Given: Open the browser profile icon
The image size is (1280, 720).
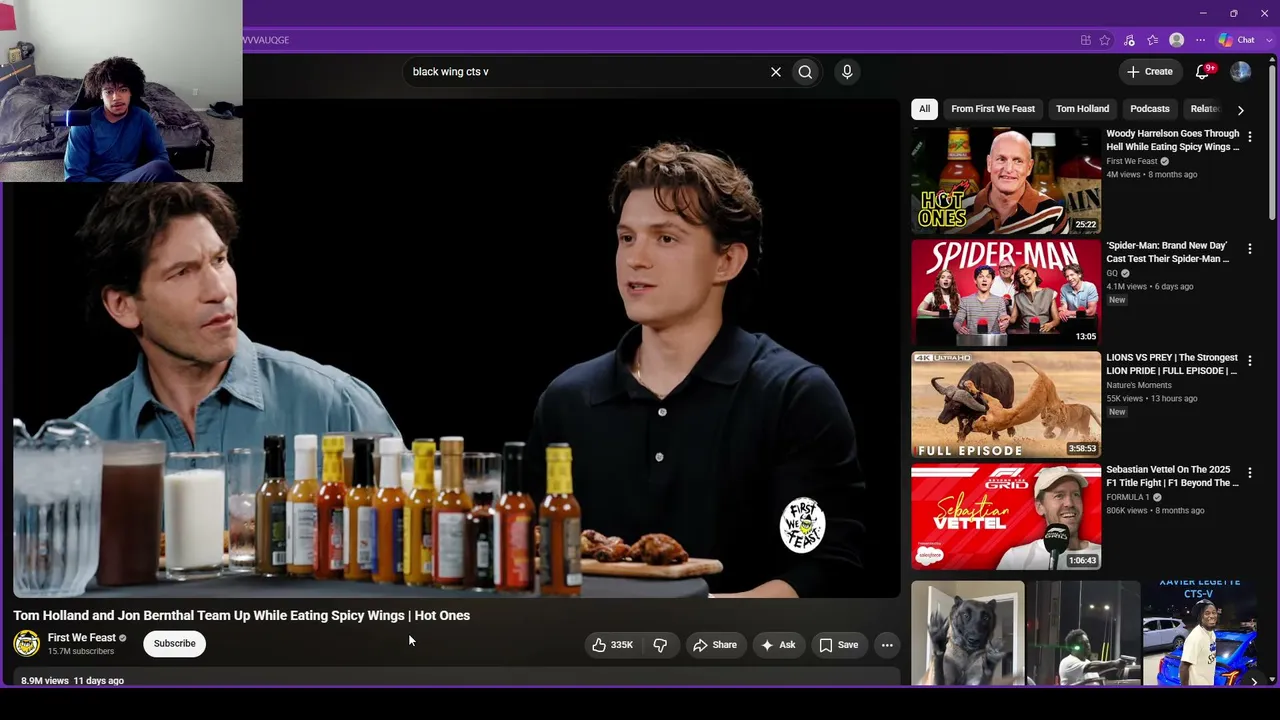Looking at the screenshot, I should (1177, 40).
